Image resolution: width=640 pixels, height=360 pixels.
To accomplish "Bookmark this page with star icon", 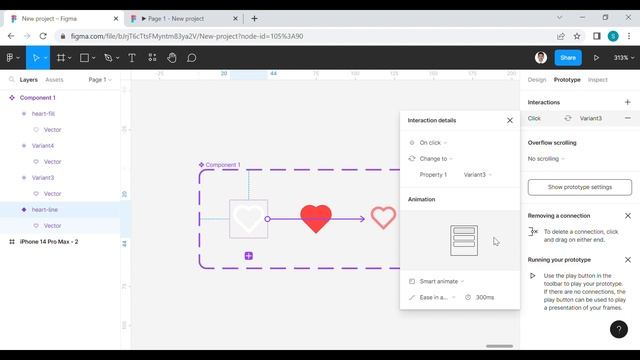I will pyautogui.click(x=577, y=36).
